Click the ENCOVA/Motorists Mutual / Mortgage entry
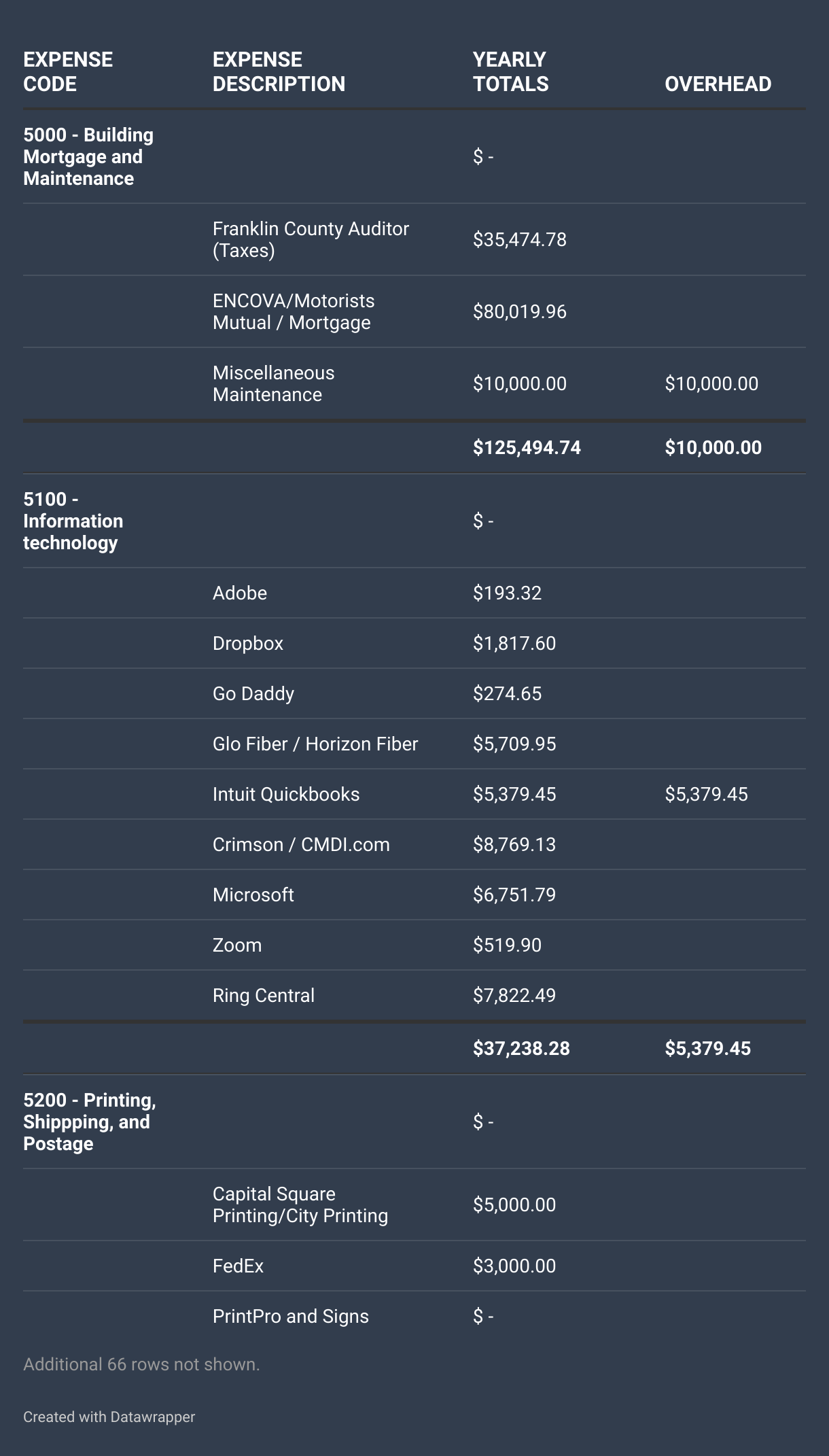The height and width of the screenshot is (1456, 829). click(294, 311)
